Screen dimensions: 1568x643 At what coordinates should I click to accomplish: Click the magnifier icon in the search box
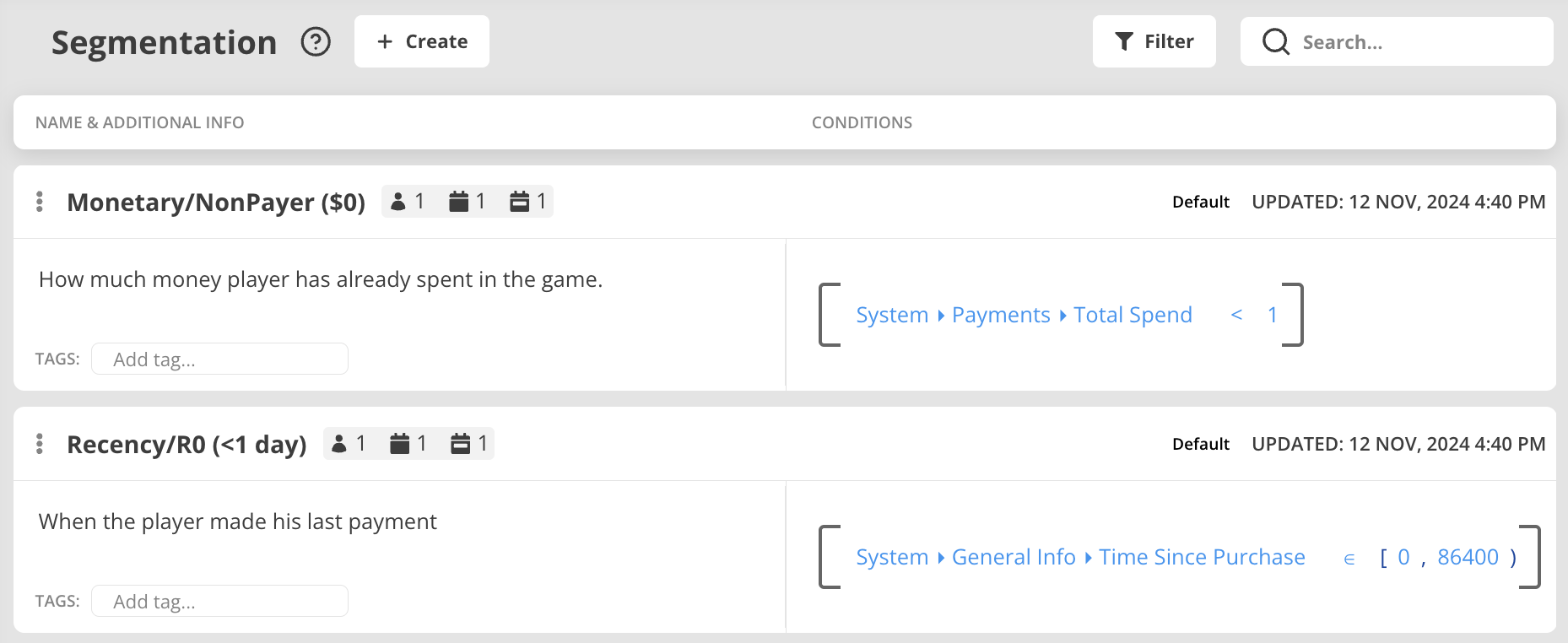pos(1275,41)
